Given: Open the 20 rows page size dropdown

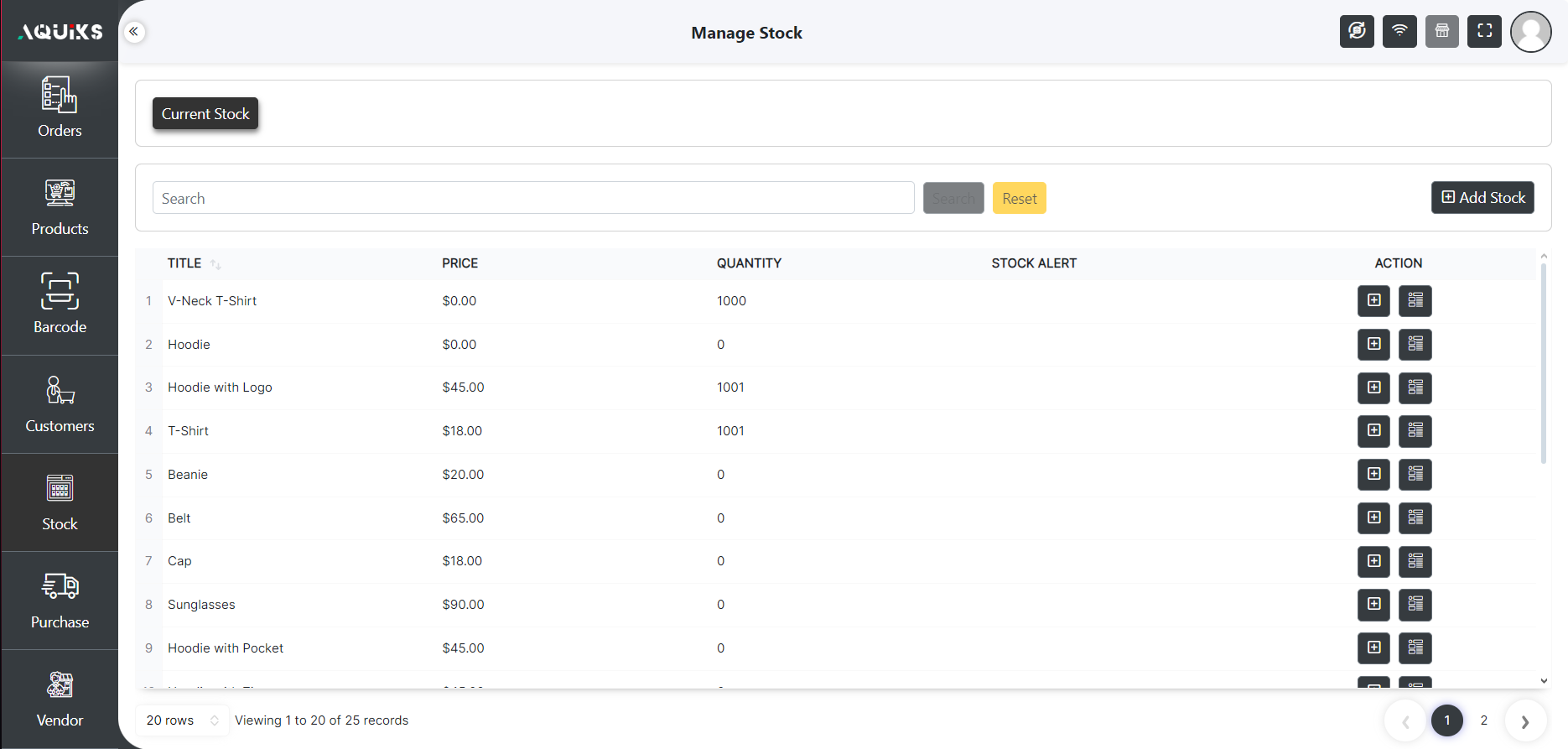Looking at the screenshot, I should pyautogui.click(x=182, y=720).
